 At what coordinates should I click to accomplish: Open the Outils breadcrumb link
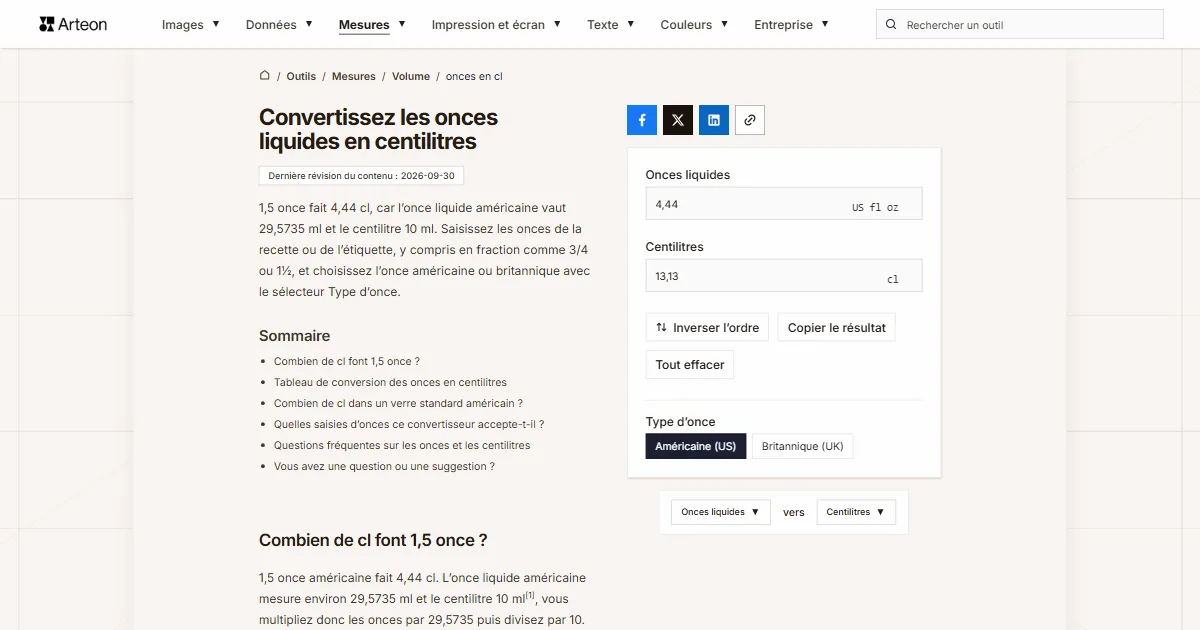click(301, 76)
